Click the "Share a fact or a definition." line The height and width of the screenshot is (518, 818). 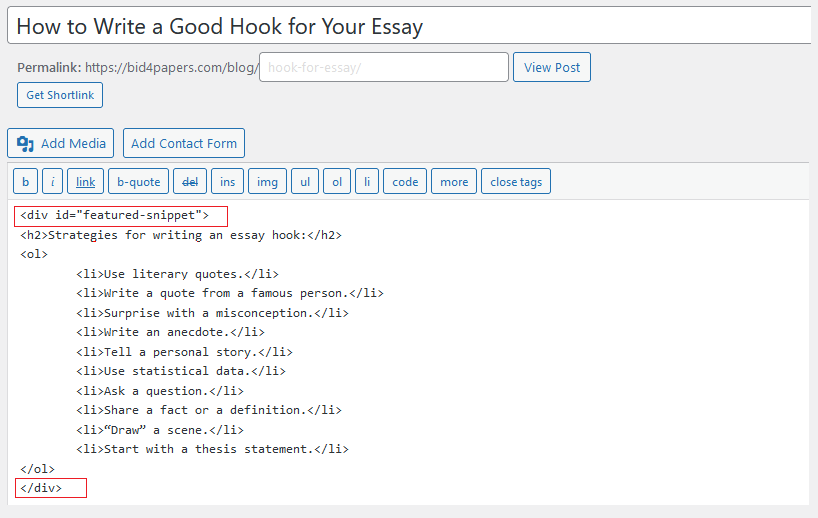click(209, 410)
